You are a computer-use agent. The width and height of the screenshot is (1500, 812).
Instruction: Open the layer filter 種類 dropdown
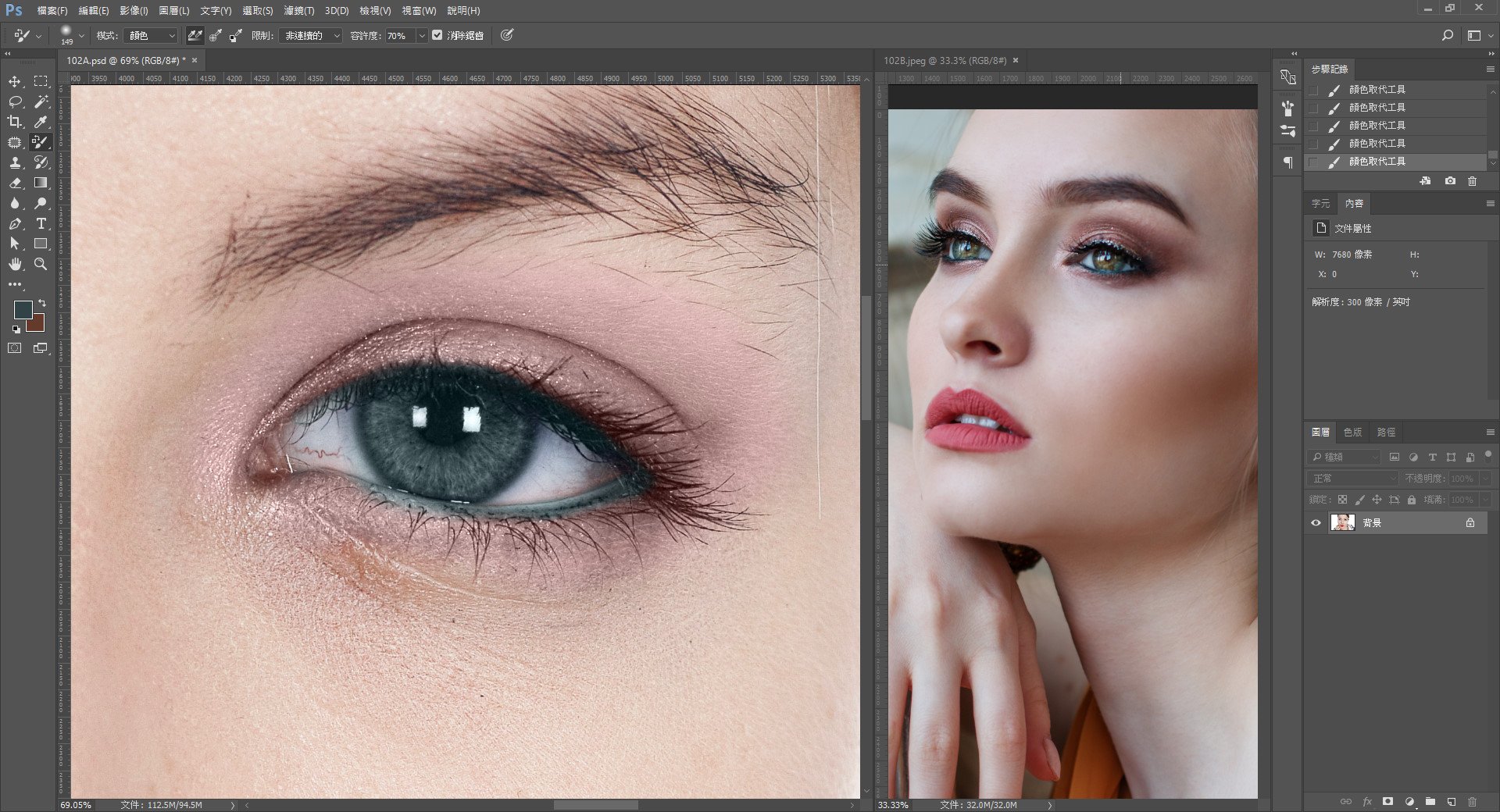[1345, 457]
